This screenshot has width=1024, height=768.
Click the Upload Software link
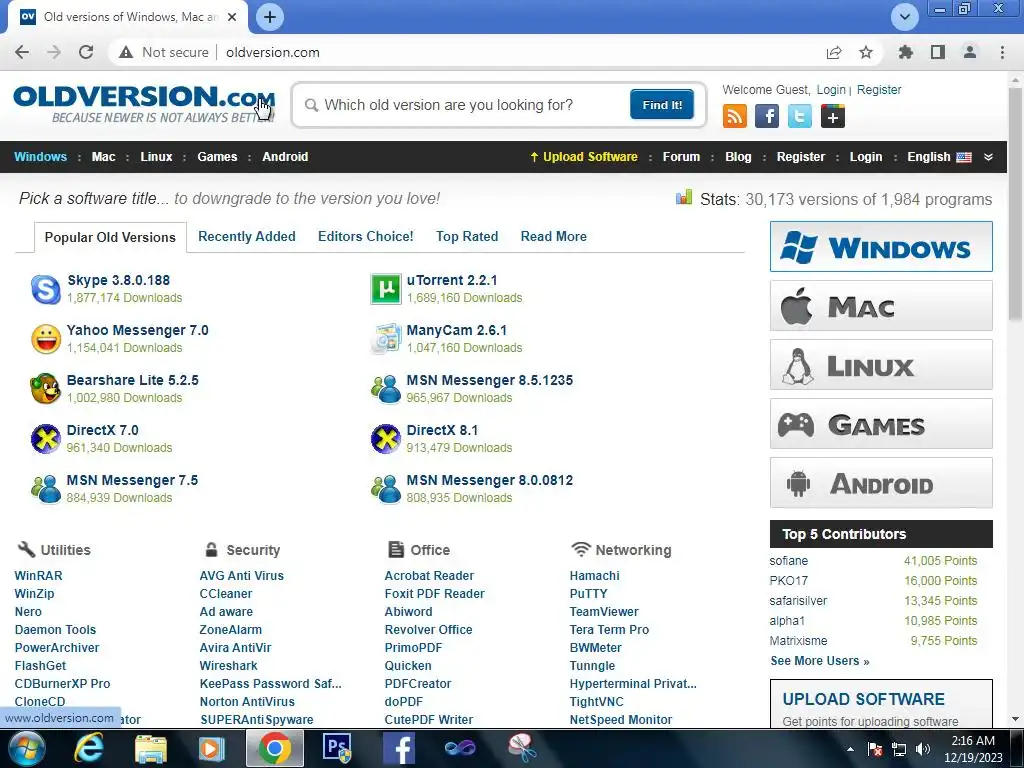pos(584,157)
